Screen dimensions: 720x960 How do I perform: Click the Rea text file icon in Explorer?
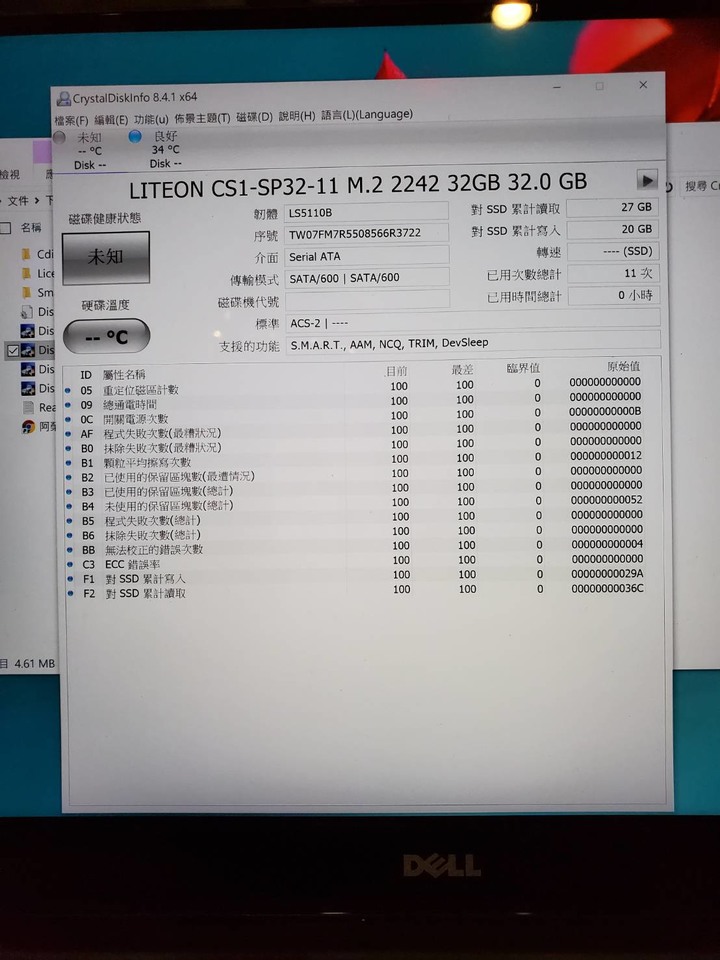pyautogui.click(x=28, y=407)
